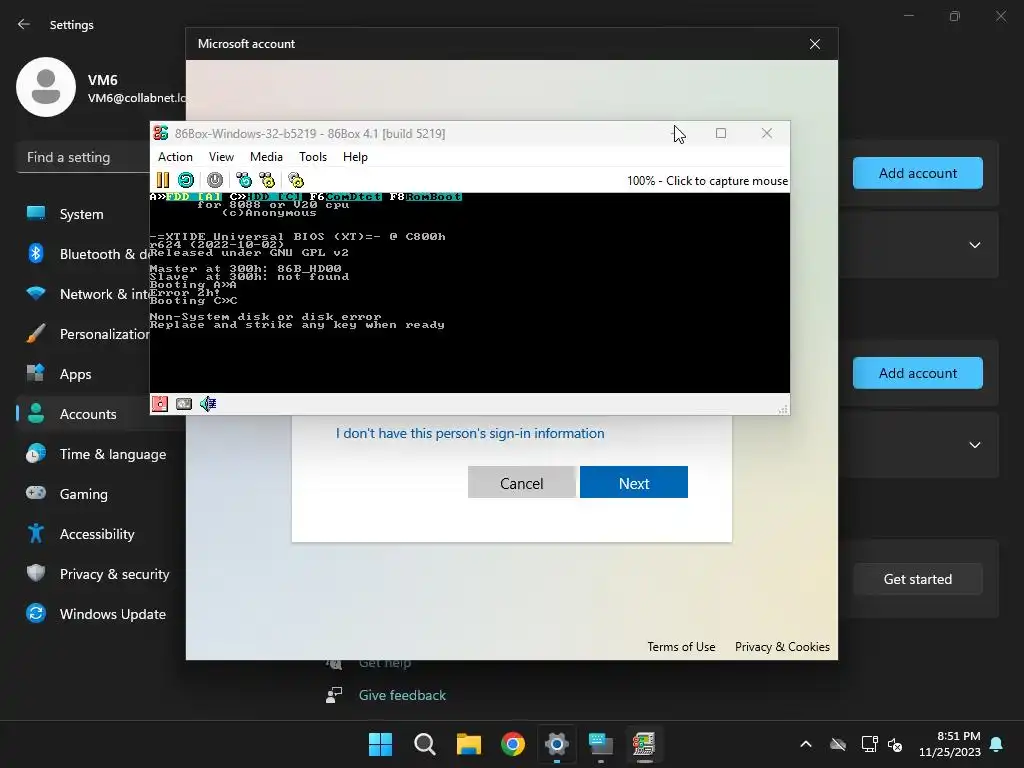The width and height of the screenshot is (1024, 768).
Task: Close the 86Box window
Action: pyautogui.click(x=767, y=133)
